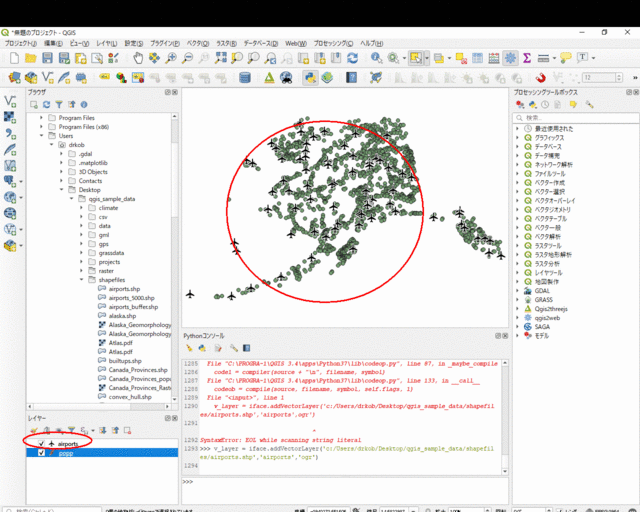640x512 pixels.
Task: Click the font size 12 stepper in toolbar
Action: pyautogui.click(x=619, y=78)
